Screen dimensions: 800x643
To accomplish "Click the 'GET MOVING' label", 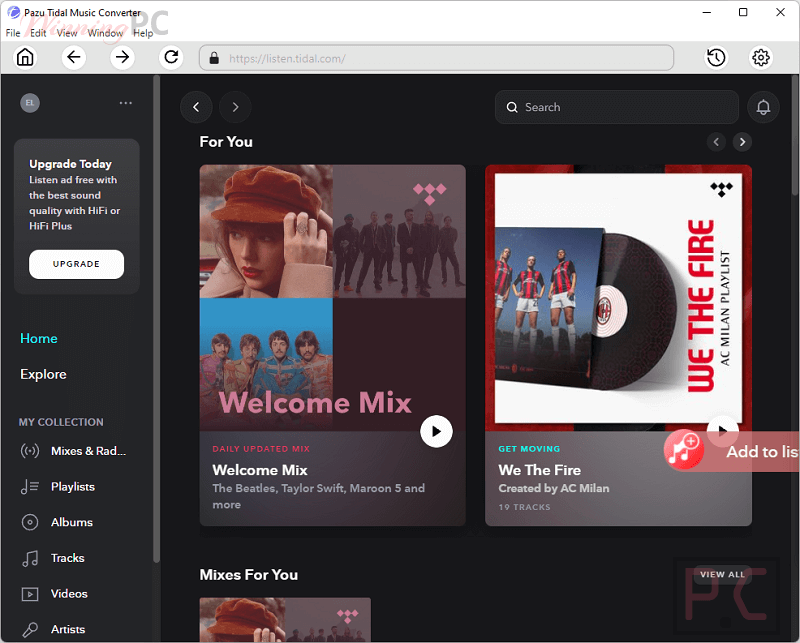I will click(529, 449).
